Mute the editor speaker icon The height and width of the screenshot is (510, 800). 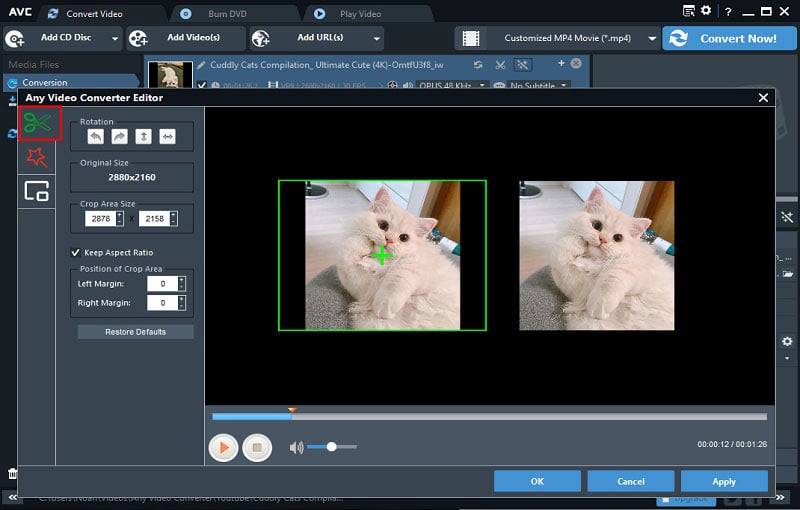296,447
